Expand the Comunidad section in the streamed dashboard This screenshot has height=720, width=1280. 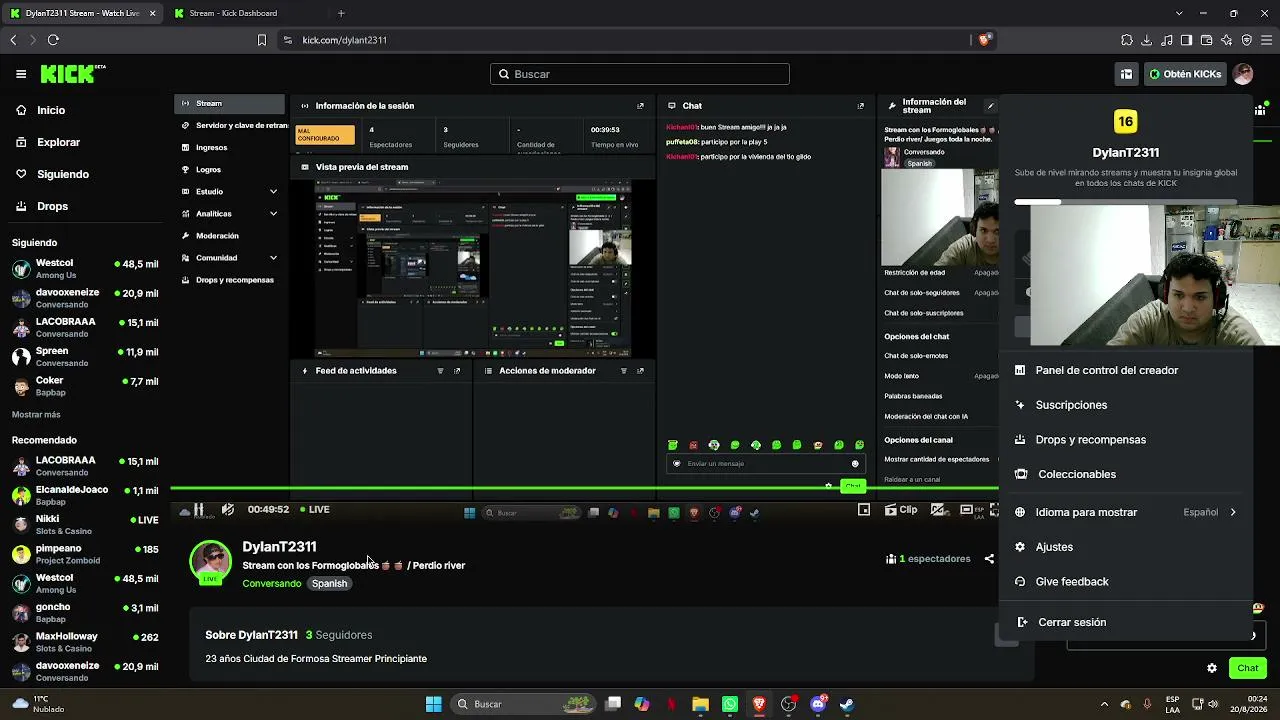229,257
